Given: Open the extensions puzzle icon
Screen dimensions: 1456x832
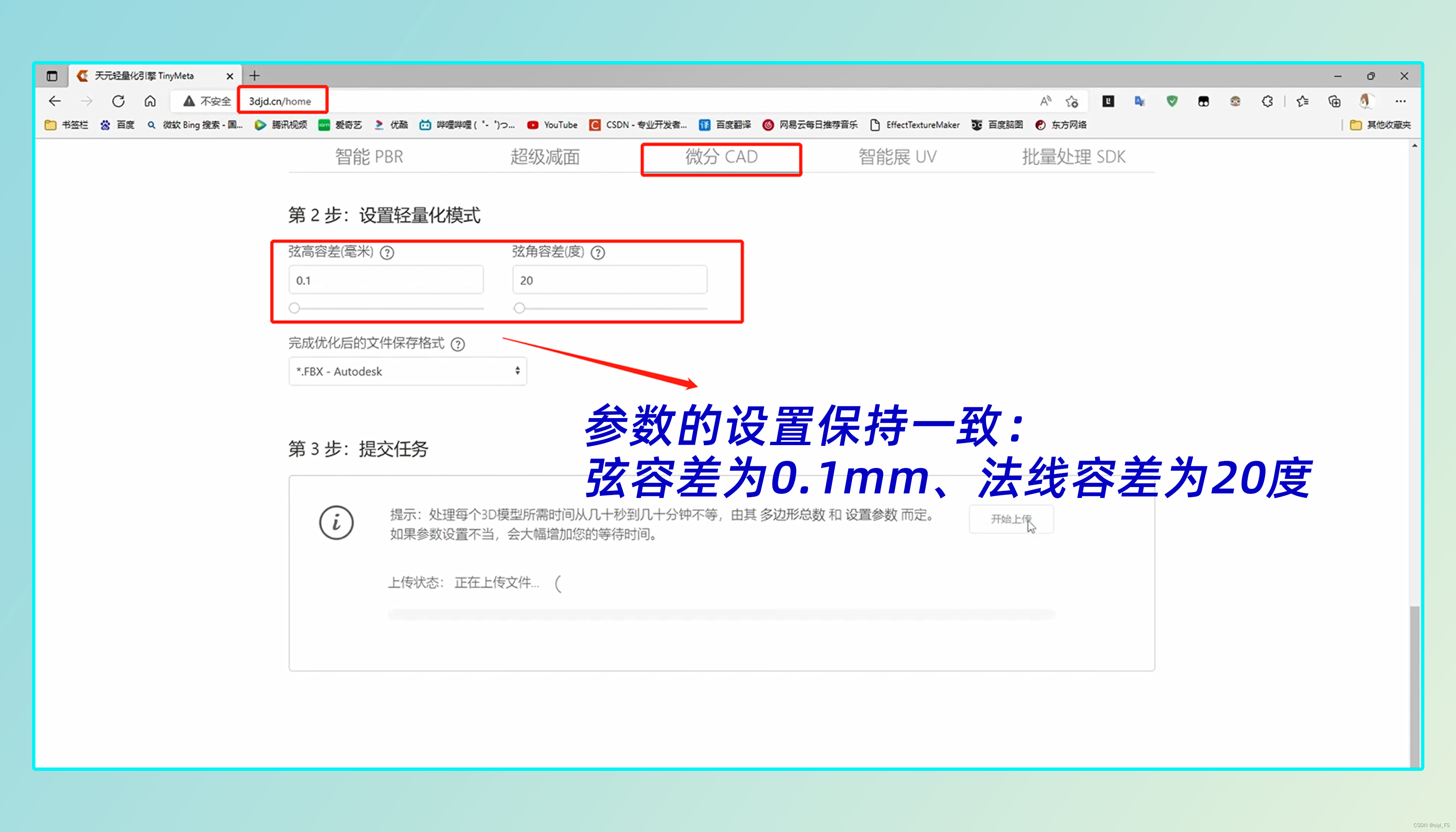Looking at the screenshot, I should tap(1267, 101).
